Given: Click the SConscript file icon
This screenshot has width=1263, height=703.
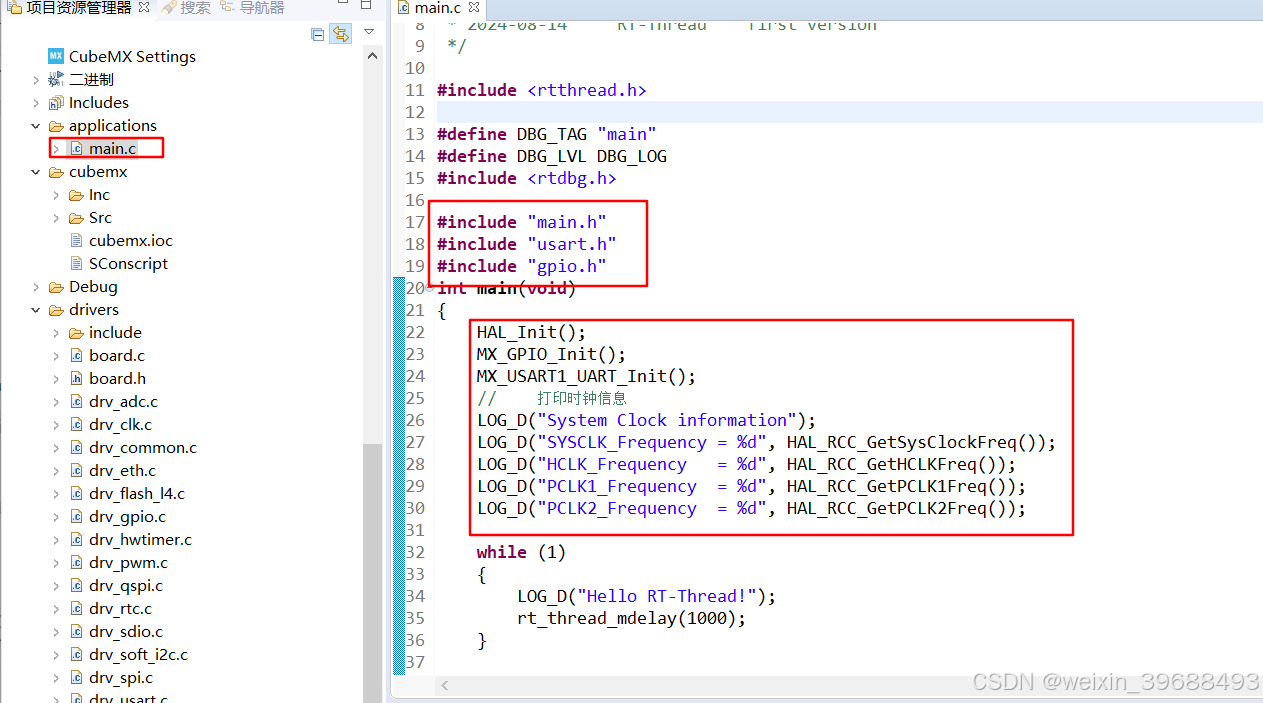Looking at the screenshot, I should [76, 263].
